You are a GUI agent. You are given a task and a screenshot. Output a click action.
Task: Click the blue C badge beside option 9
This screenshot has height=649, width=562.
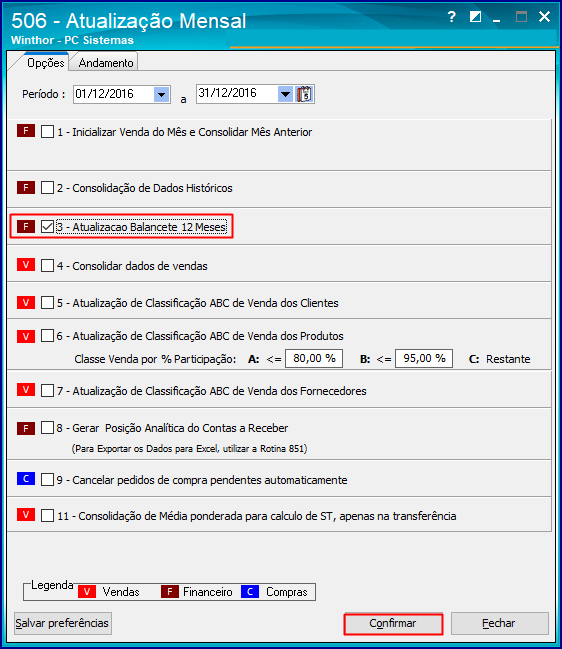coord(26,479)
